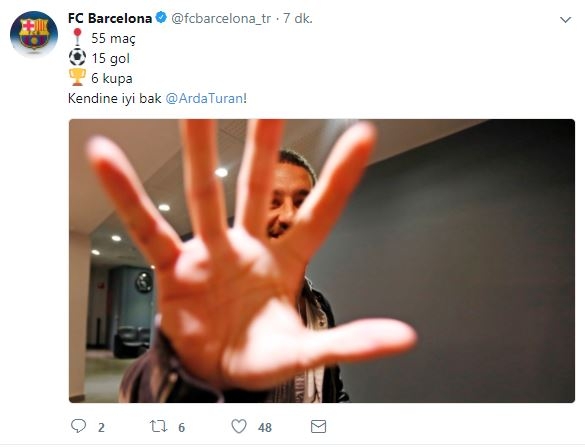Viewport: 585px width, 447px height.
Task: Click the red pin emoji beside 55 maç
Action: coord(78,37)
